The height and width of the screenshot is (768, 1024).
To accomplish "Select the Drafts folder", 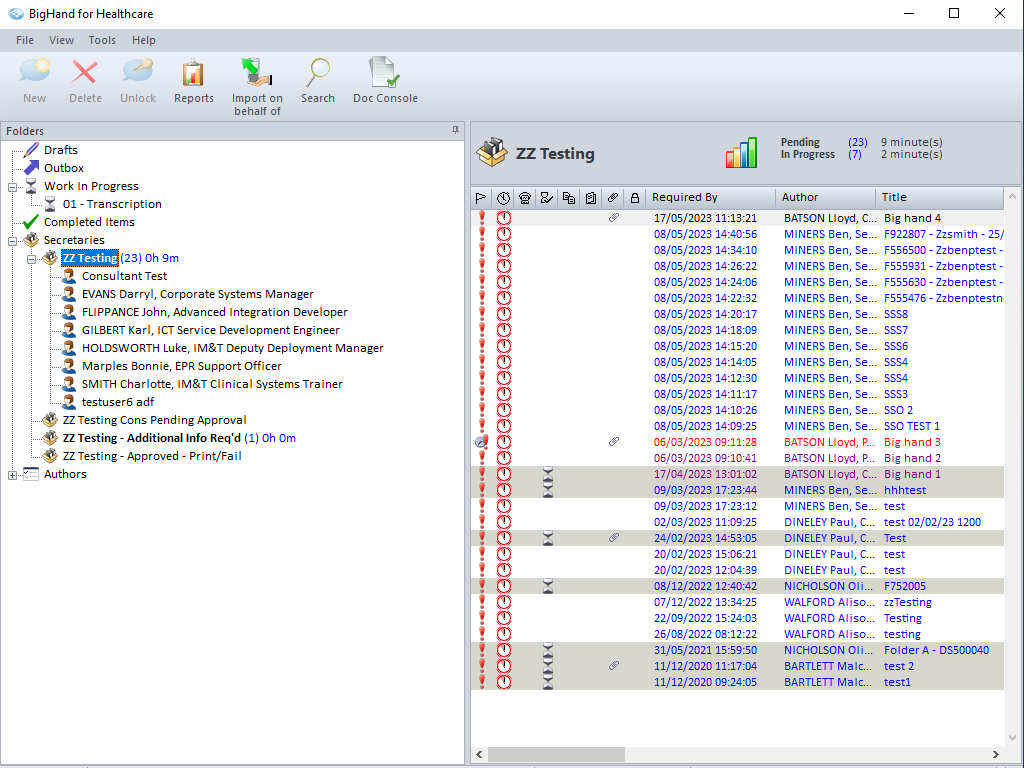I will (x=61, y=150).
